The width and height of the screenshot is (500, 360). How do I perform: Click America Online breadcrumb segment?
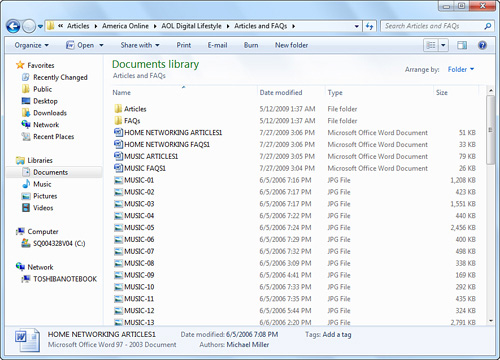(x=125, y=26)
